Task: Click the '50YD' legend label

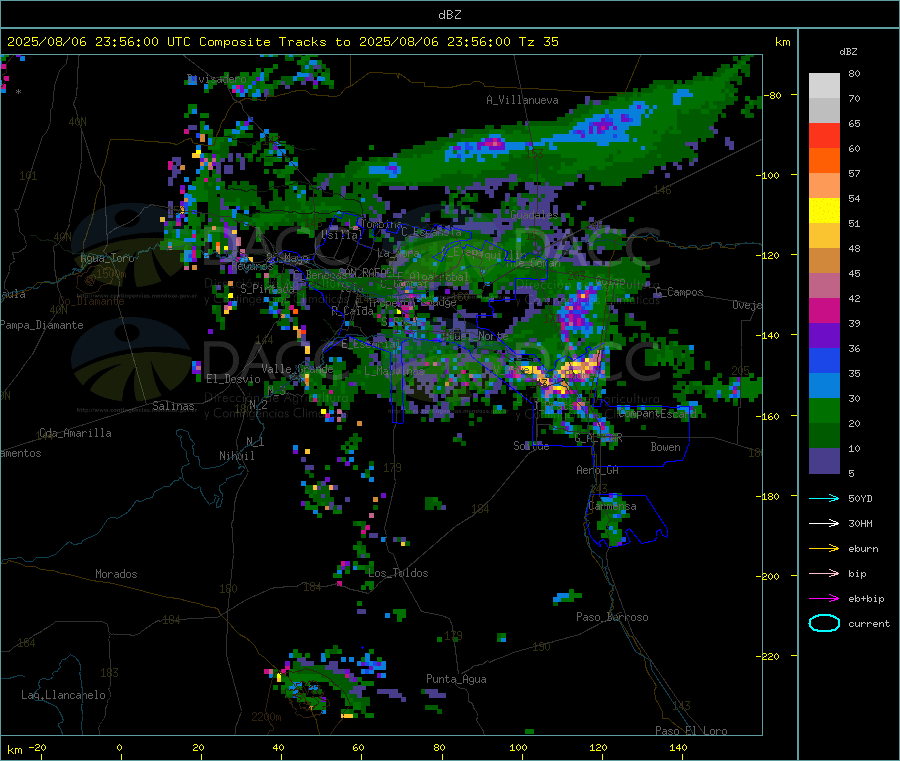Action: click(860, 498)
